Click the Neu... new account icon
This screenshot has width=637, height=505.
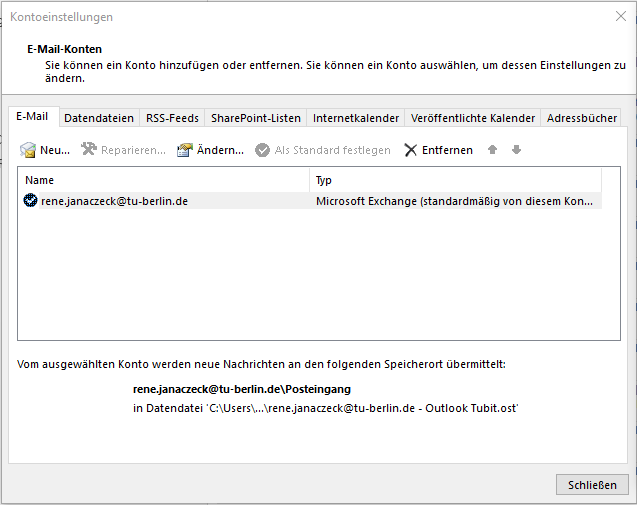coord(28,150)
